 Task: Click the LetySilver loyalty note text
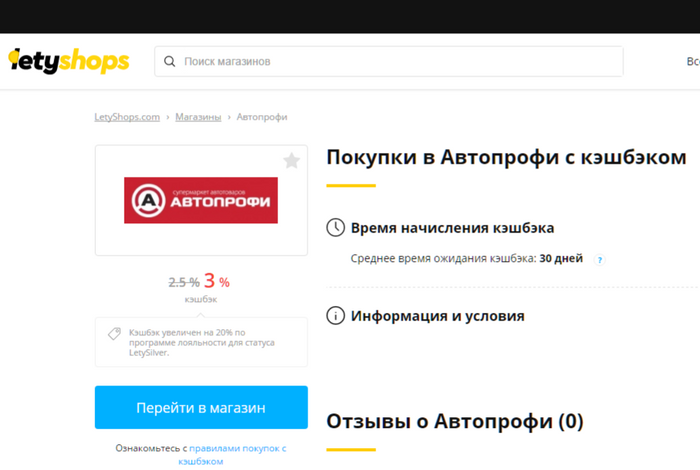tap(202, 342)
